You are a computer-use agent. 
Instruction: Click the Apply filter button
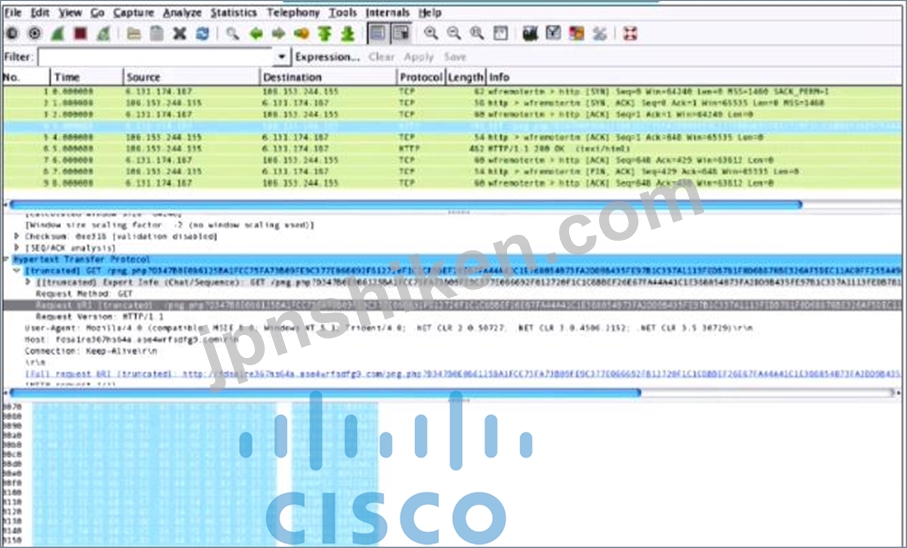click(x=419, y=57)
